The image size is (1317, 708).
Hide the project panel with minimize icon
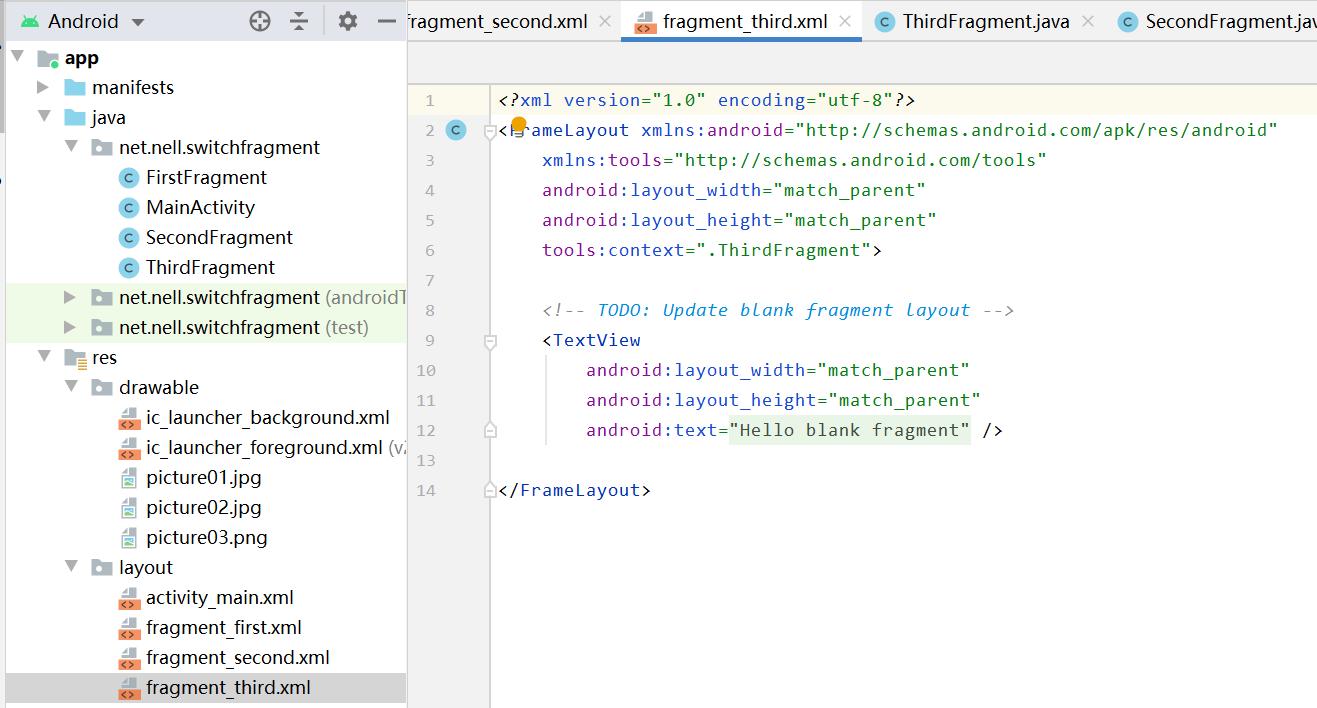click(387, 21)
